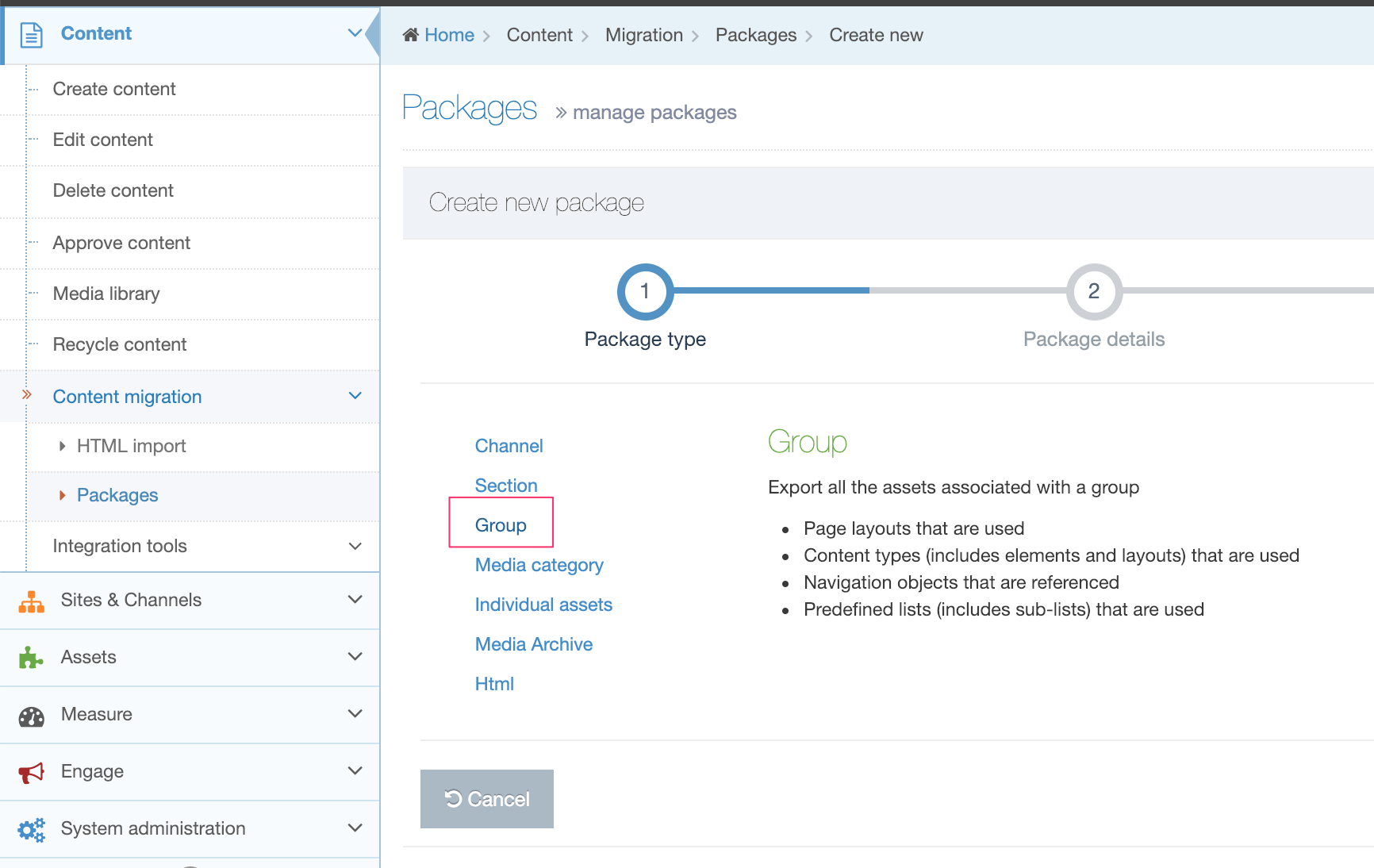Click the Packages breadcrumb link

[x=755, y=35]
